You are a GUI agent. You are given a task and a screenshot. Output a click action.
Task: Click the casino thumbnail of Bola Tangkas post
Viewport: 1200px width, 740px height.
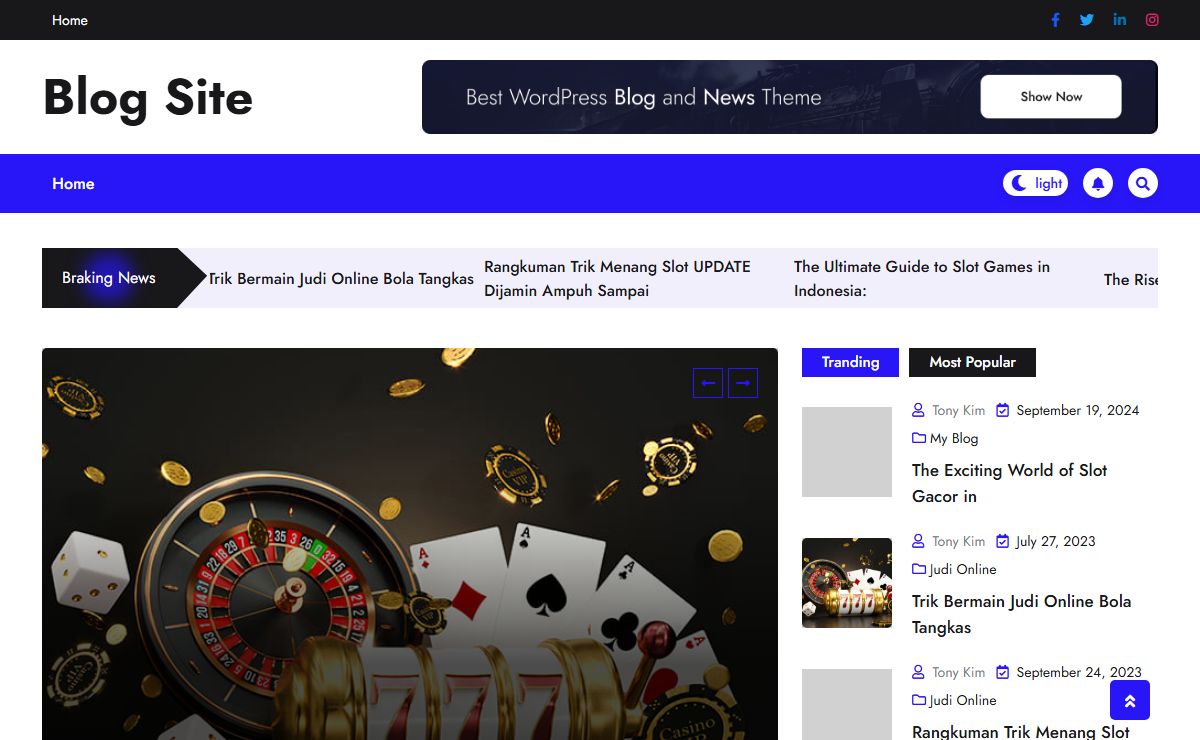(x=847, y=583)
